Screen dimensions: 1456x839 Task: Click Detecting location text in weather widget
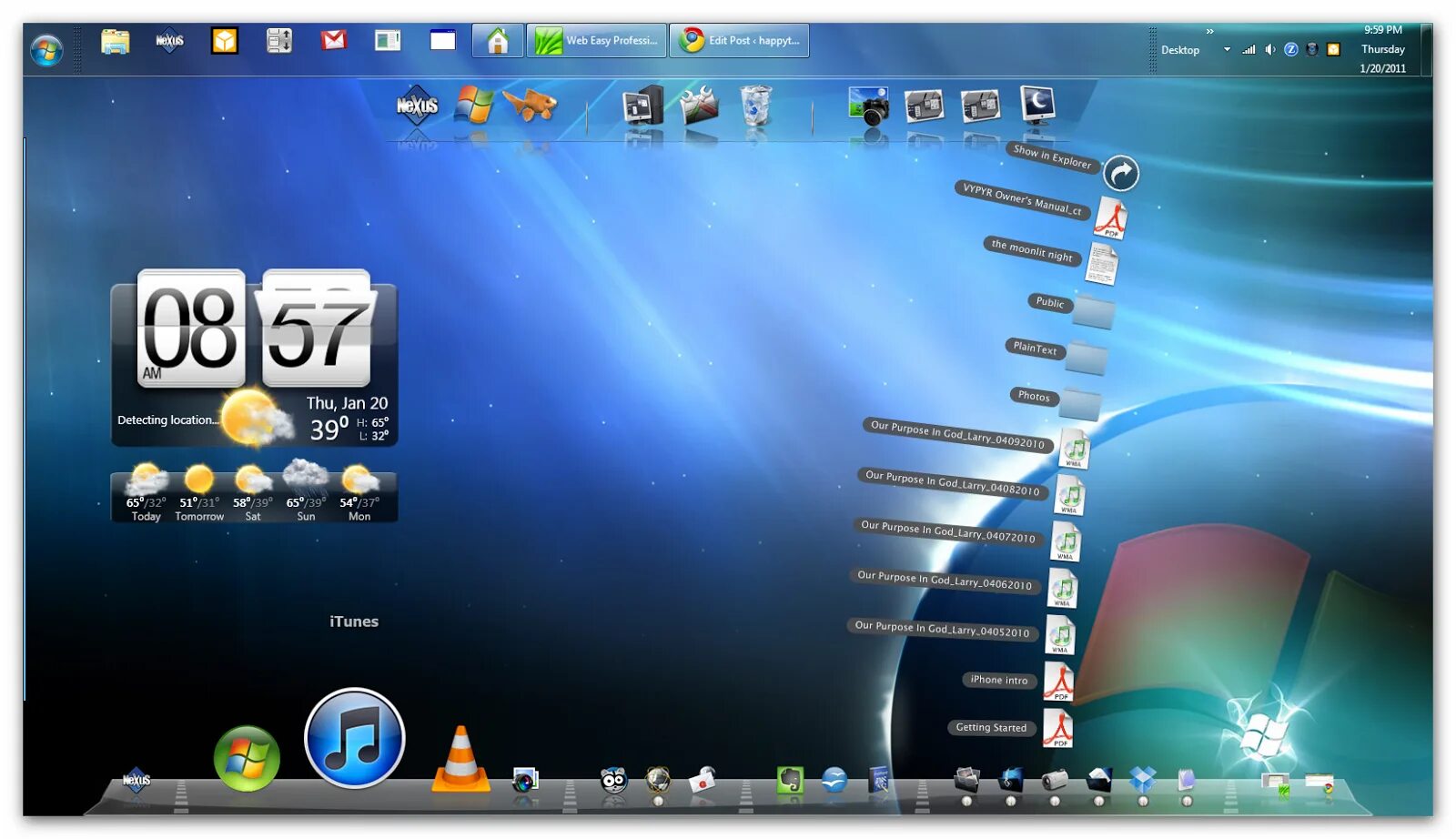click(x=167, y=420)
